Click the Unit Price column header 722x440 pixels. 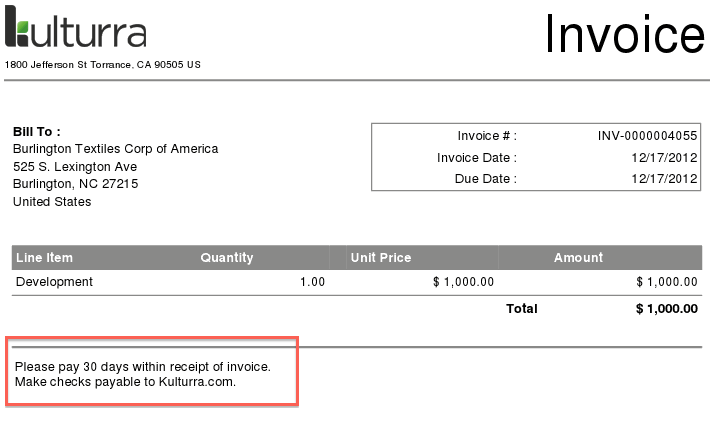[x=381, y=258]
